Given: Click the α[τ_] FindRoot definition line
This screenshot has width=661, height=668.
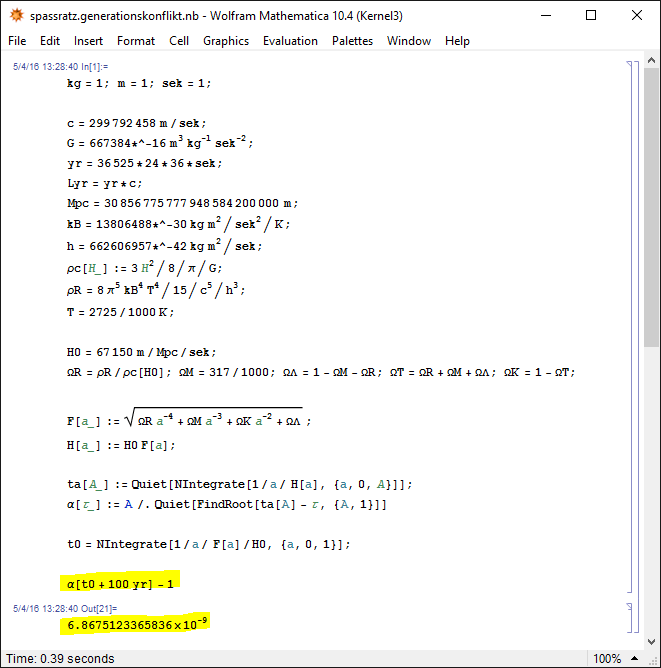Looking at the screenshot, I should point(227,504).
